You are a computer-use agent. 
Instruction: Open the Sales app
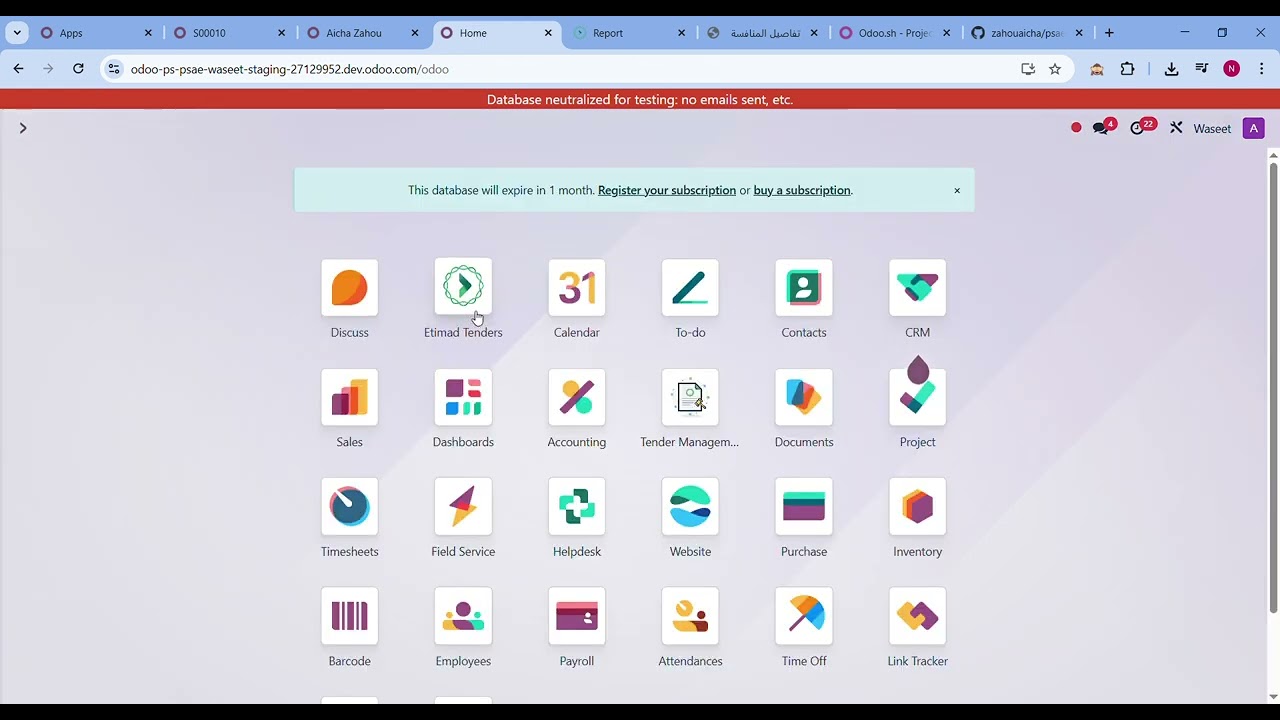349,397
